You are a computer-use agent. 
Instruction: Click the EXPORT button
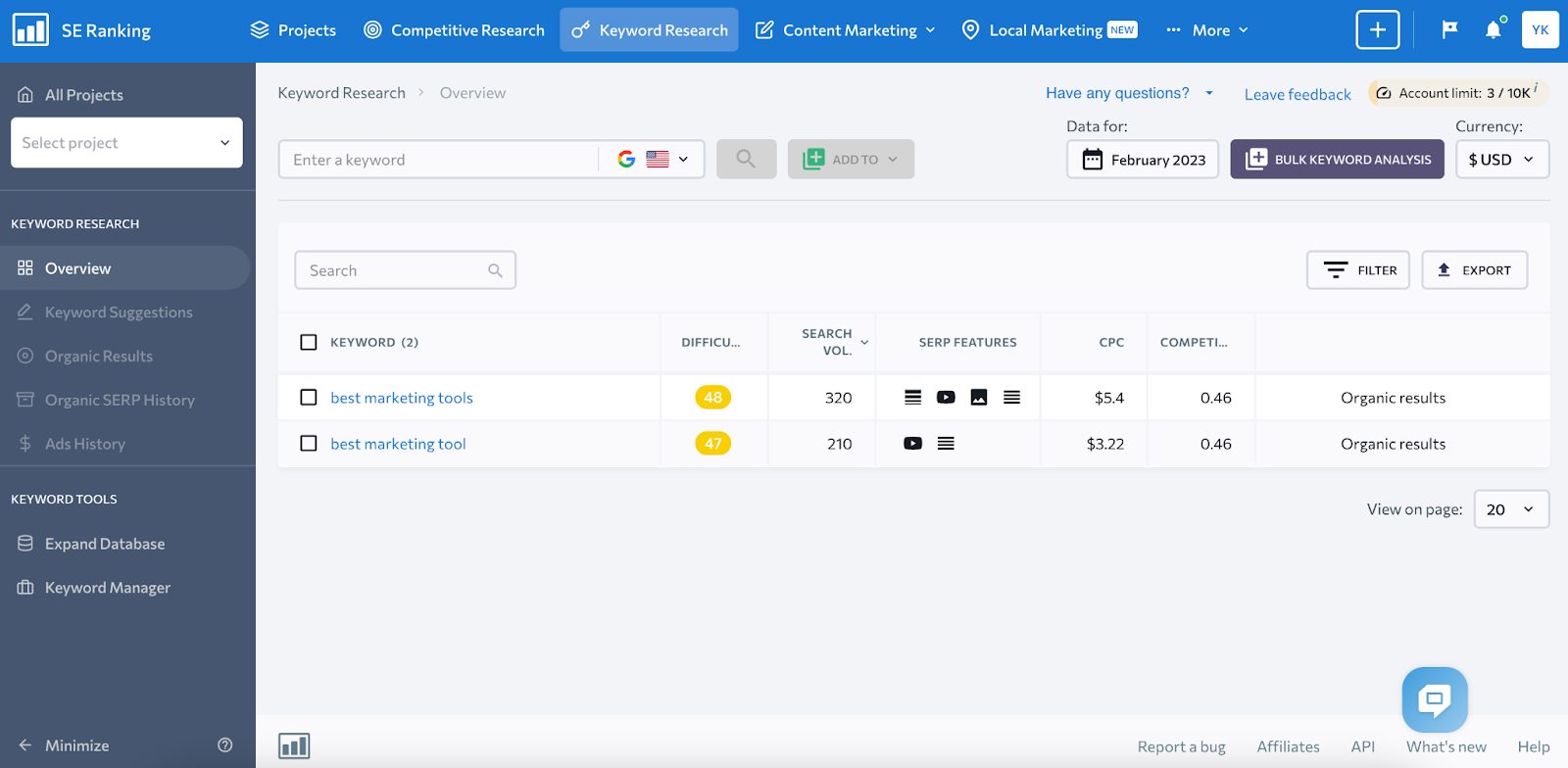click(x=1475, y=270)
